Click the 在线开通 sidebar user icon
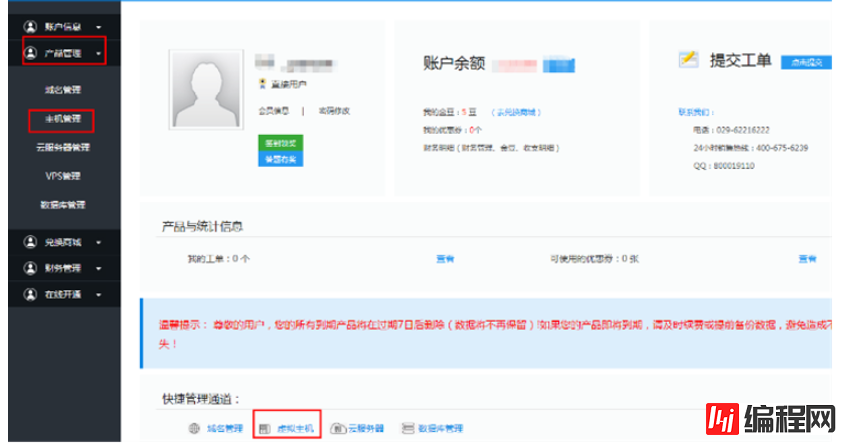Viewport: 846px width, 445px height. (x=30, y=295)
